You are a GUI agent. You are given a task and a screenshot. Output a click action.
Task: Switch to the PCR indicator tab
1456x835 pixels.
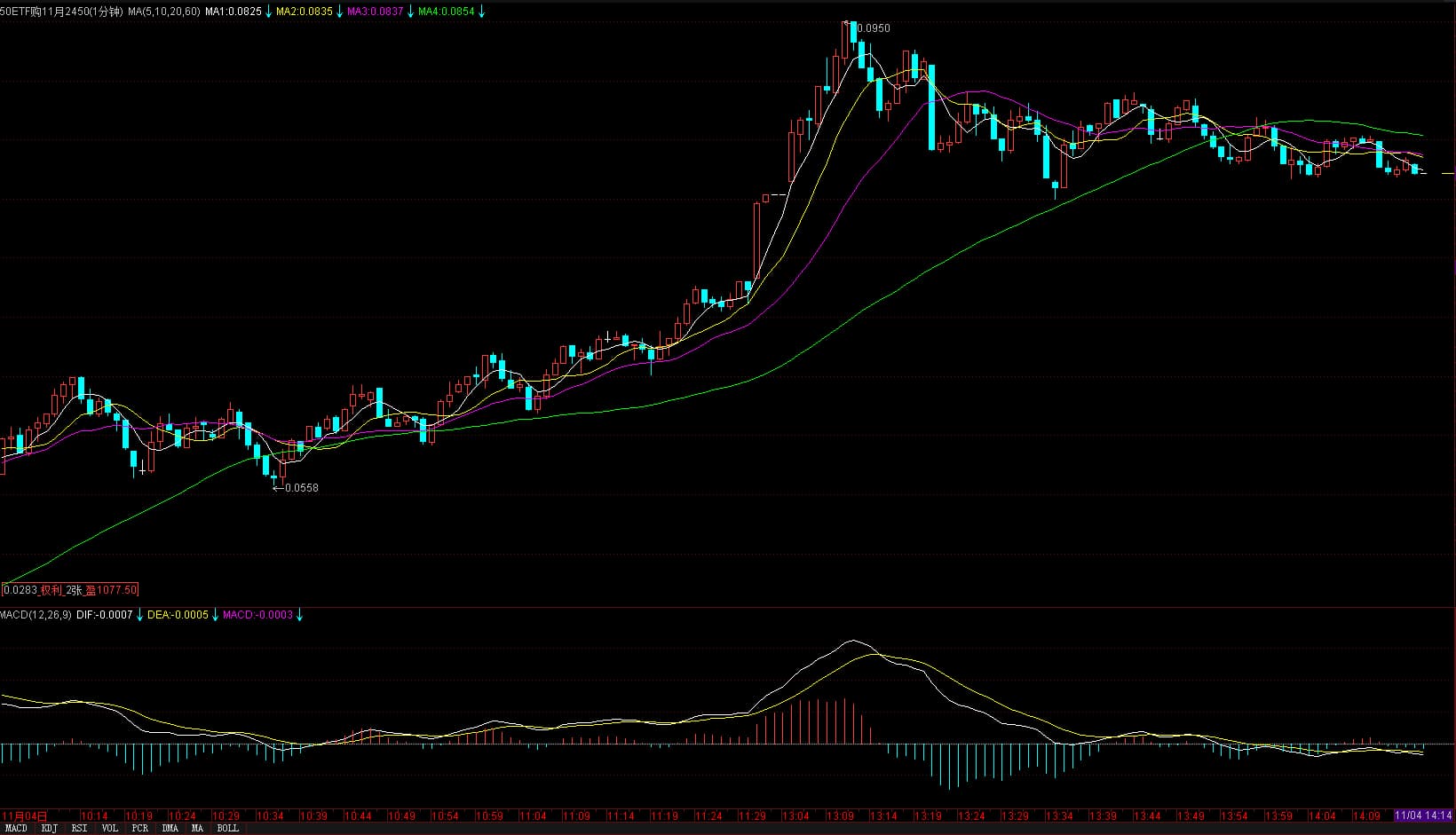(x=139, y=828)
